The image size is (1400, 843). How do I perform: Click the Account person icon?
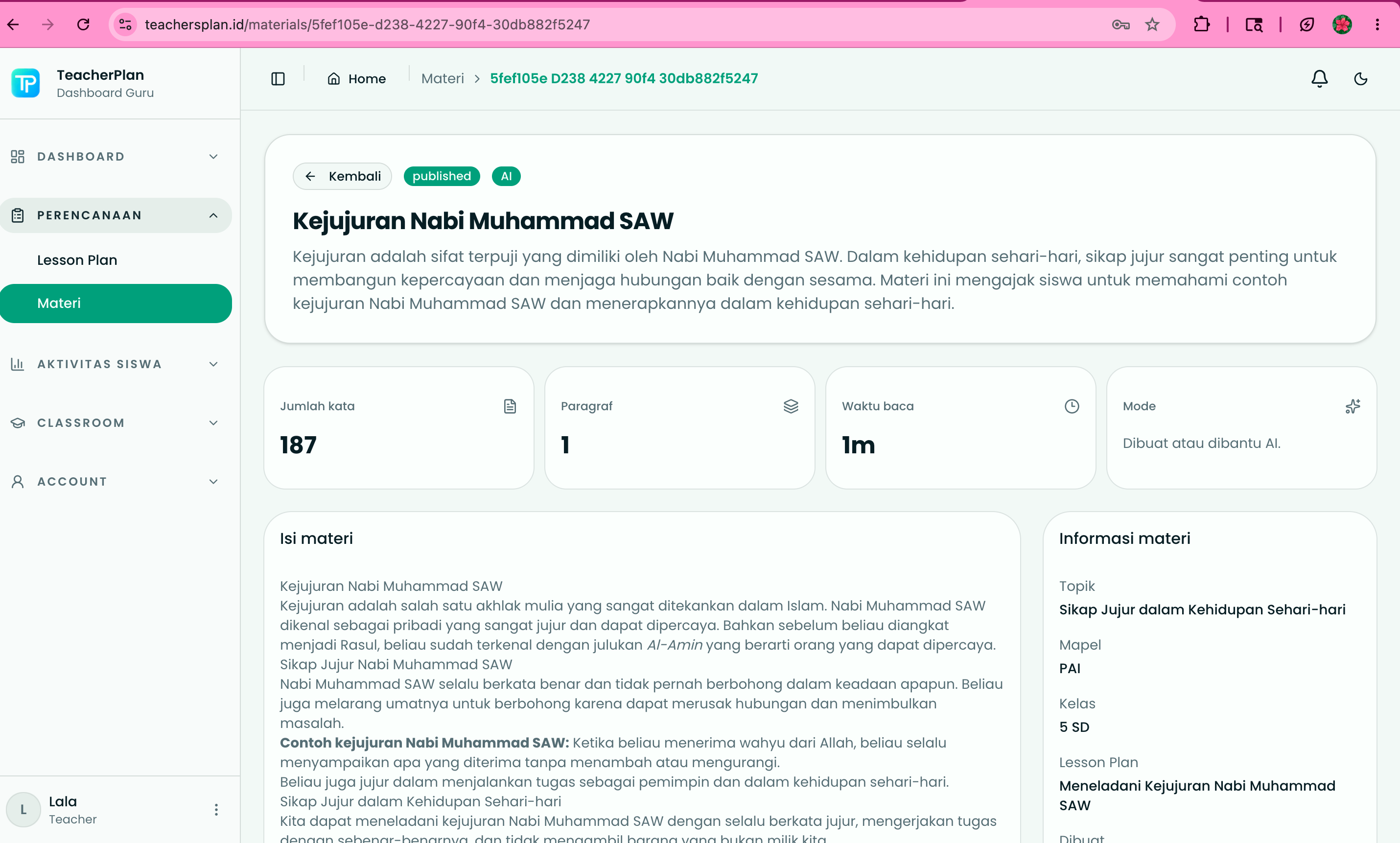click(x=18, y=482)
